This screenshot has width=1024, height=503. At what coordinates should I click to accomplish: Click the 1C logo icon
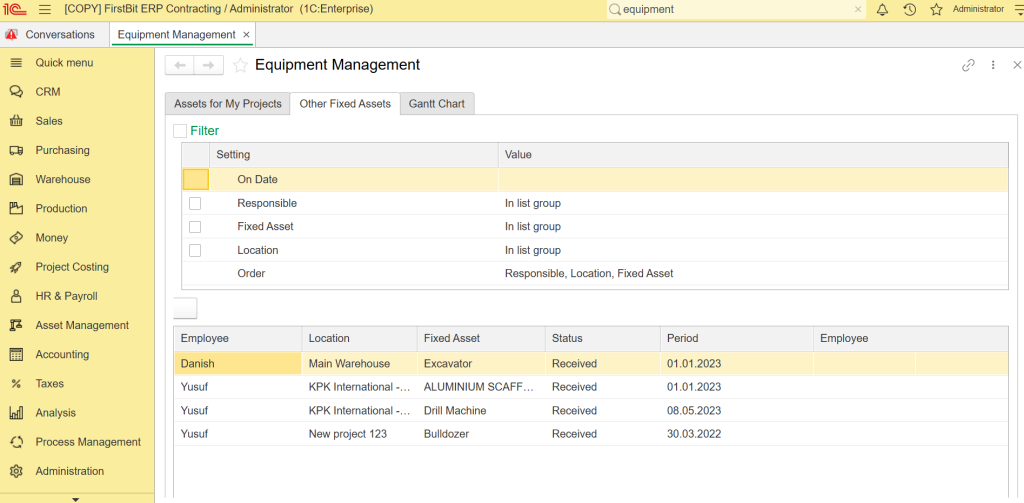[14, 10]
